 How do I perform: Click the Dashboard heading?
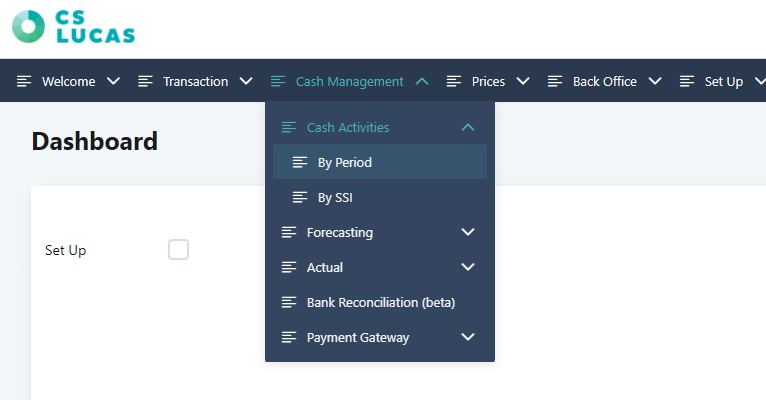pos(95,141)
